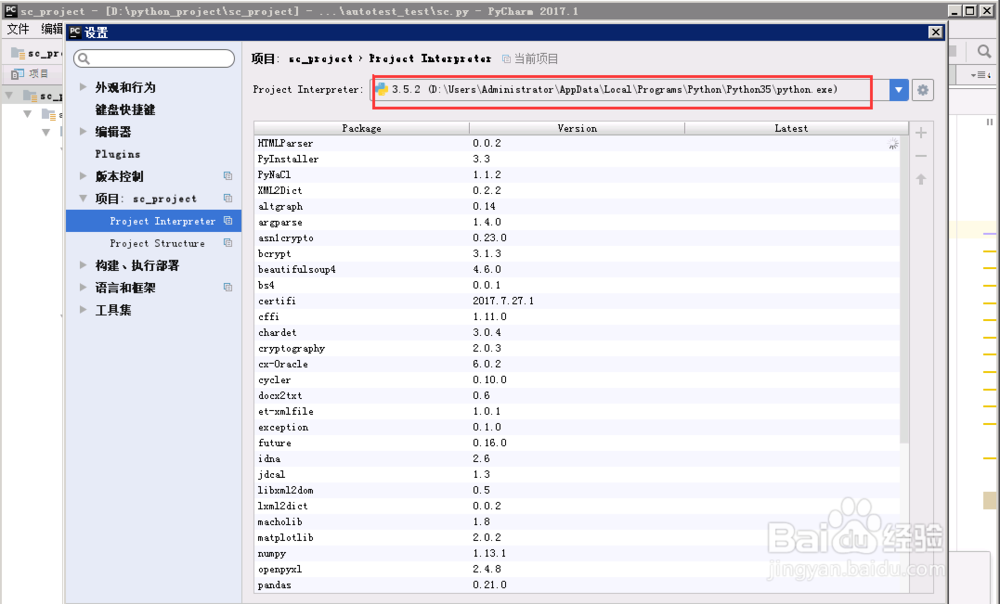
Task: Click the settings search field
Action: click(154, 59)
